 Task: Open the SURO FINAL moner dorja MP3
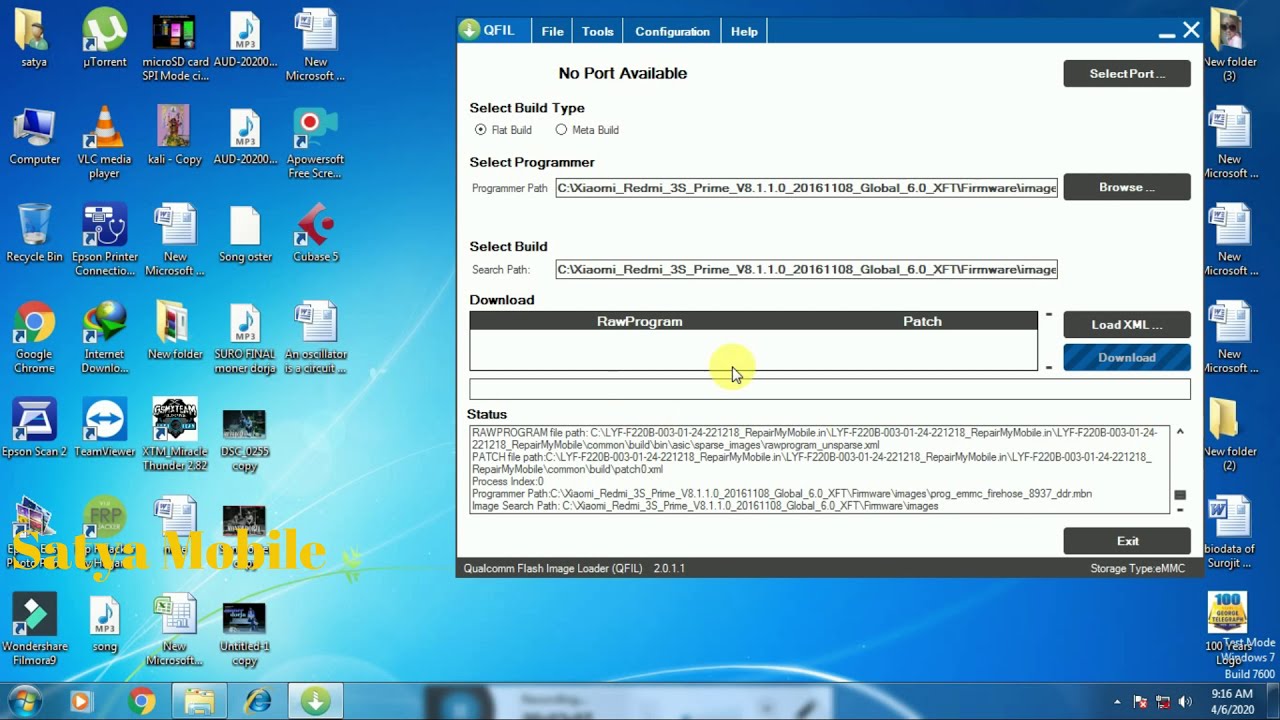[x=245, y=338]
